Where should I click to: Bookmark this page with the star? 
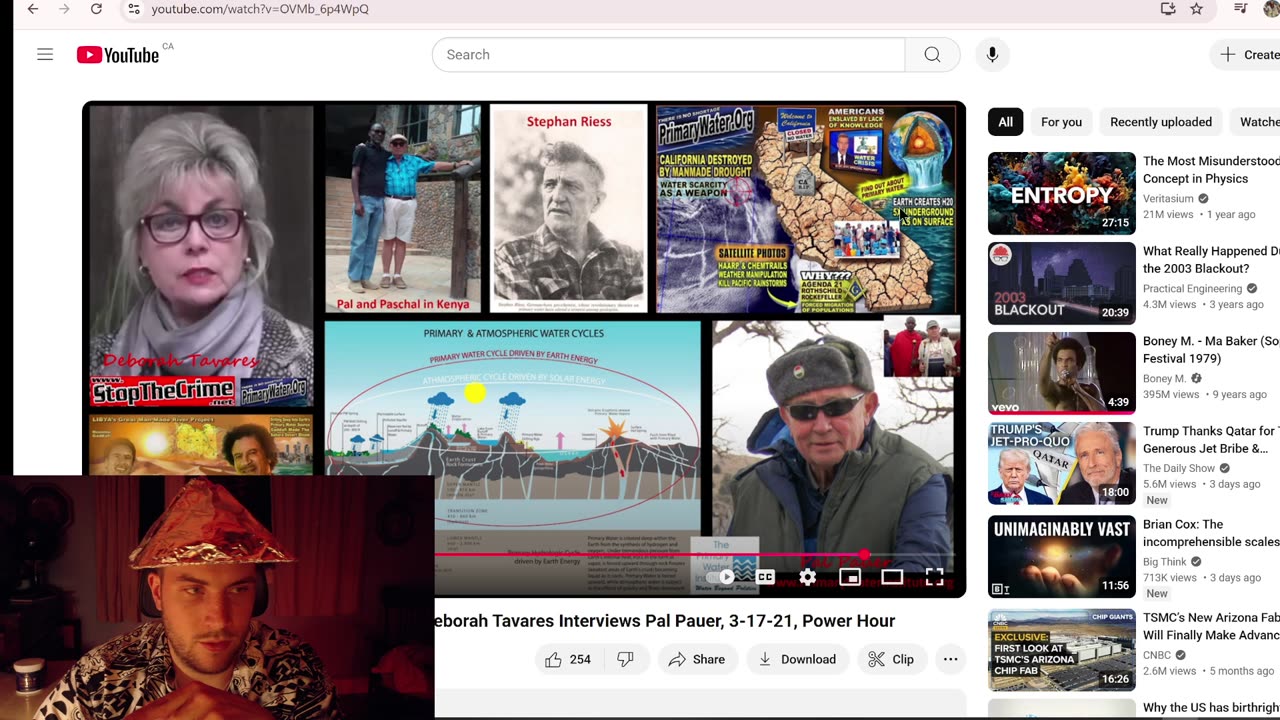point(1197,9)
